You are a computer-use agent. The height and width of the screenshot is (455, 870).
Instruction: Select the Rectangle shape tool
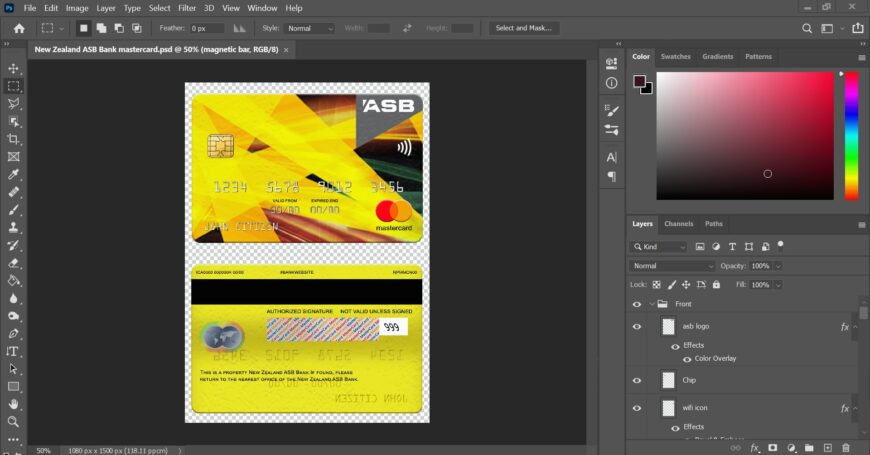(x=13, y=387)
